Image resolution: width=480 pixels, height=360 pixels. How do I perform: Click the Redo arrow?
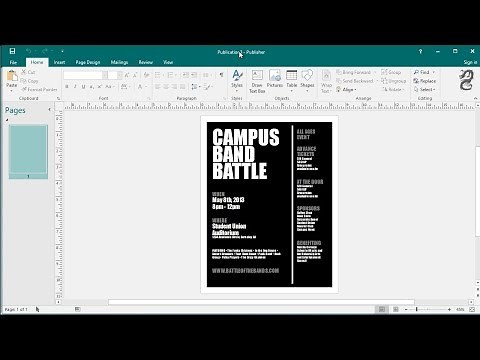point(44,51)
